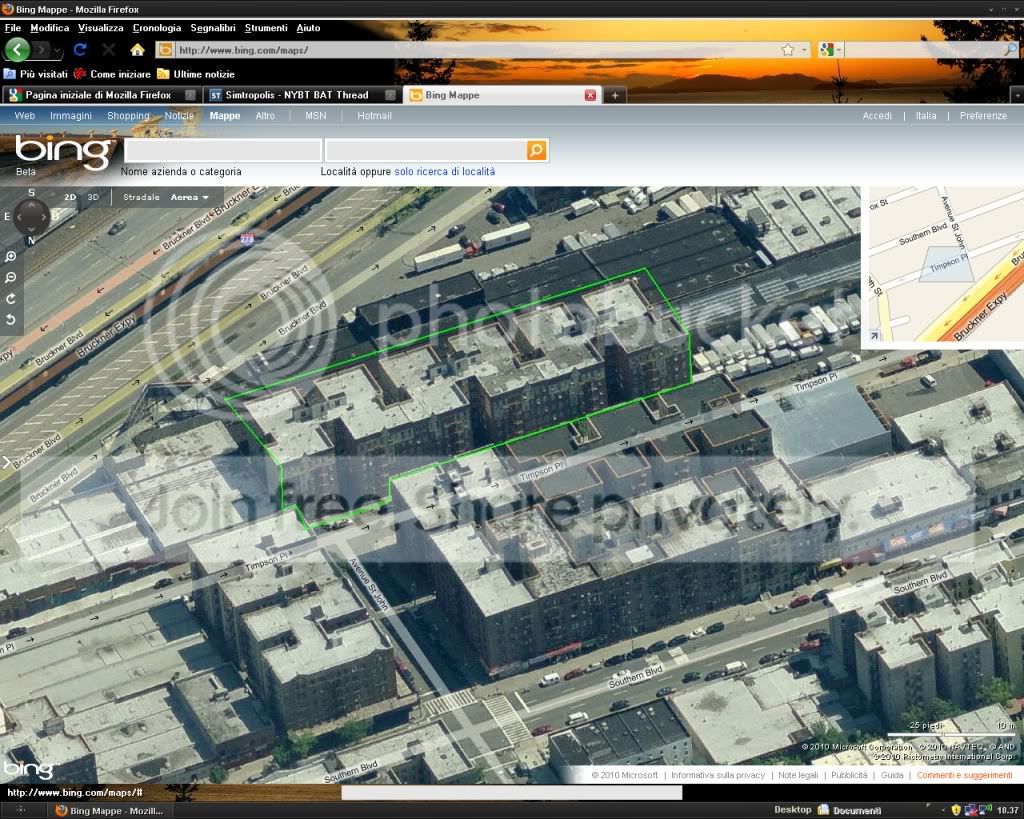Switch the map to 3D mode
The width and height of the screenshot is (1024, 819).
[x=93, y=197]
